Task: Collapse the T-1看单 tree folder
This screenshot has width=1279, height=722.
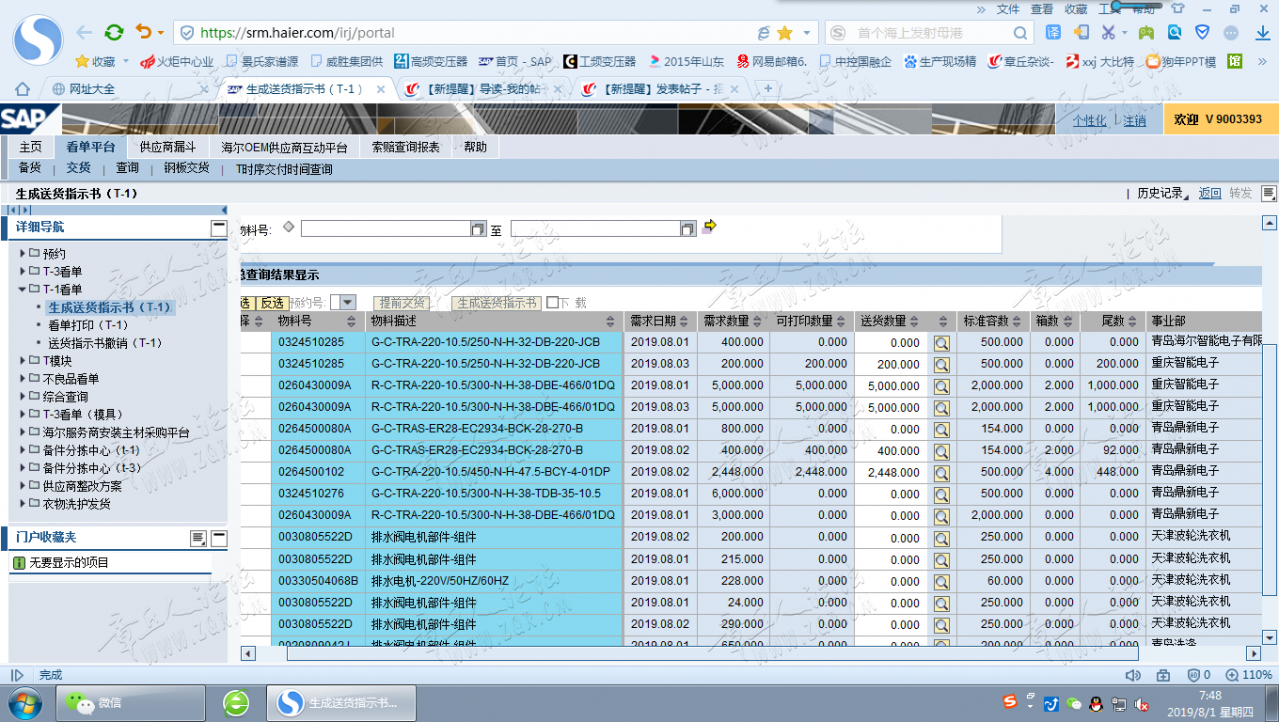Action: 23,289
